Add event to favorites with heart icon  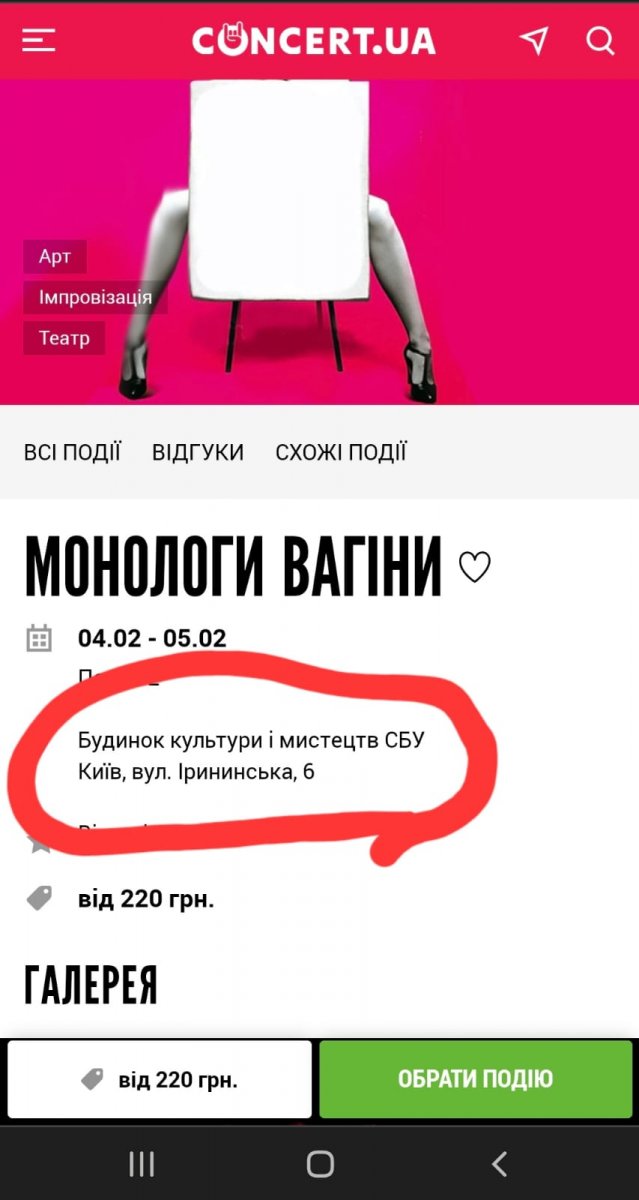[474, 567]
